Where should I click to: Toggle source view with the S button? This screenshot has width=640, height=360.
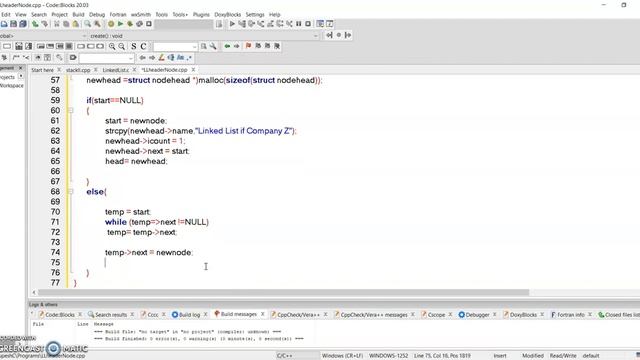click(133, 47)
